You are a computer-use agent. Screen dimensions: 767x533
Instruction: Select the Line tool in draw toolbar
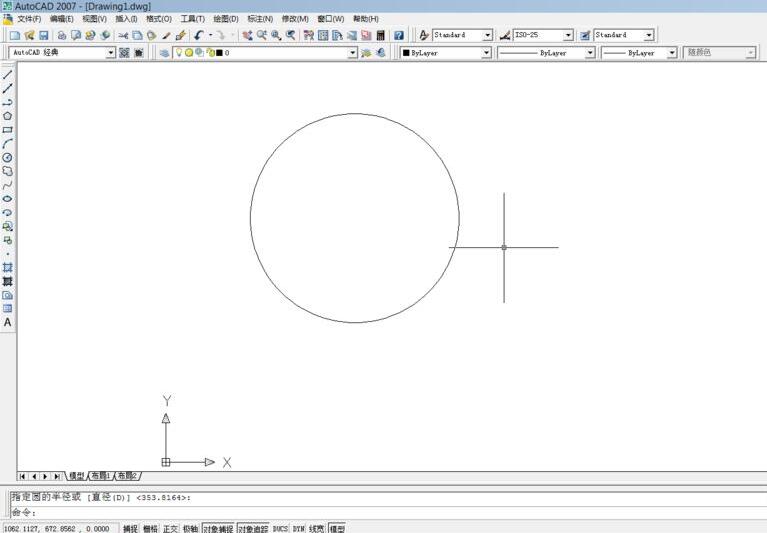click(7, 75)
